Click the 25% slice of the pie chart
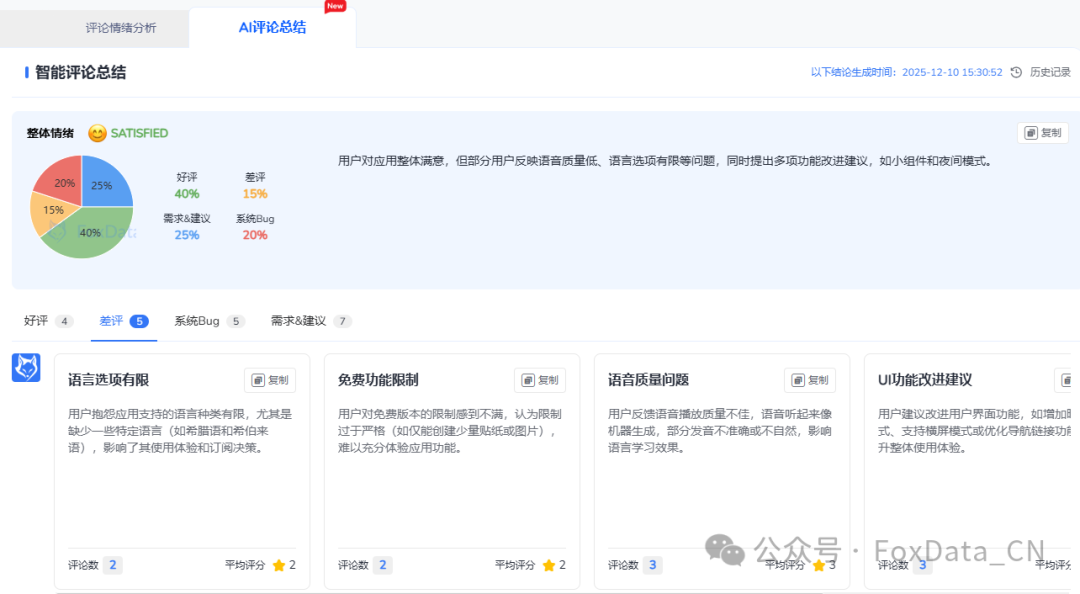Screen dimensions: 1080x594 click(x=103, y=185)
